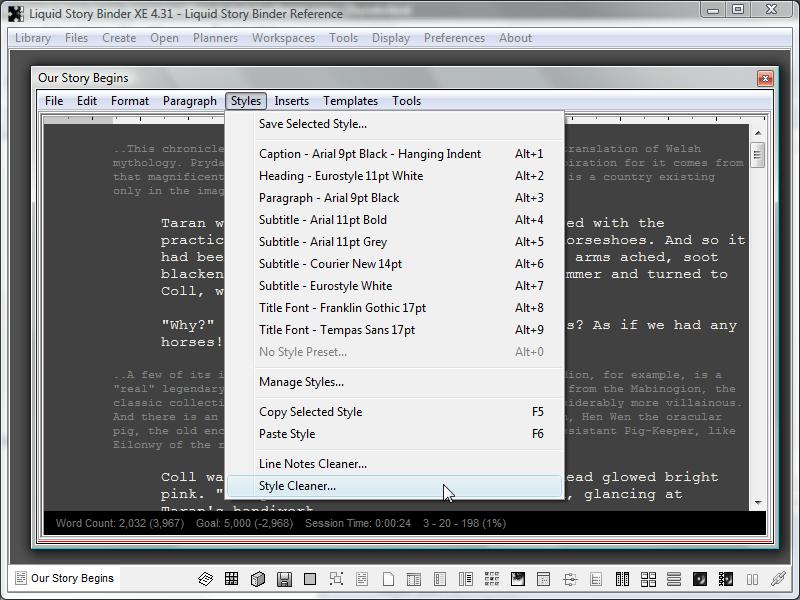
Task: Select Manage Styles menu entry
Action: [x=301, y=382]
